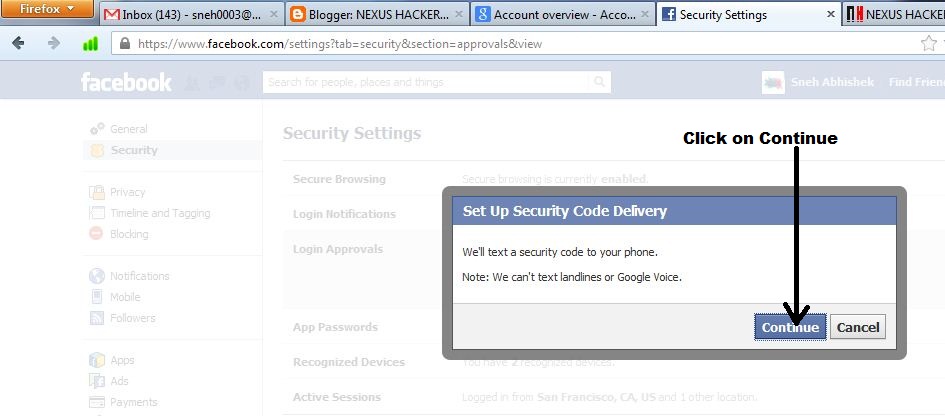This screenshot has height=416, width=945.
Task: Switch to the Blogger NEXUS HACKER tab
Action: click(x=372, y=15)
